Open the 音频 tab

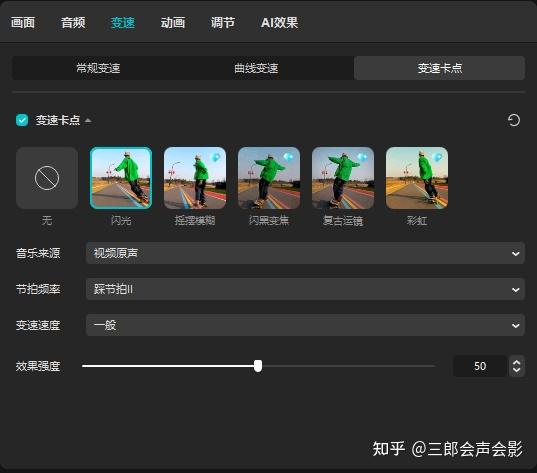73,23
